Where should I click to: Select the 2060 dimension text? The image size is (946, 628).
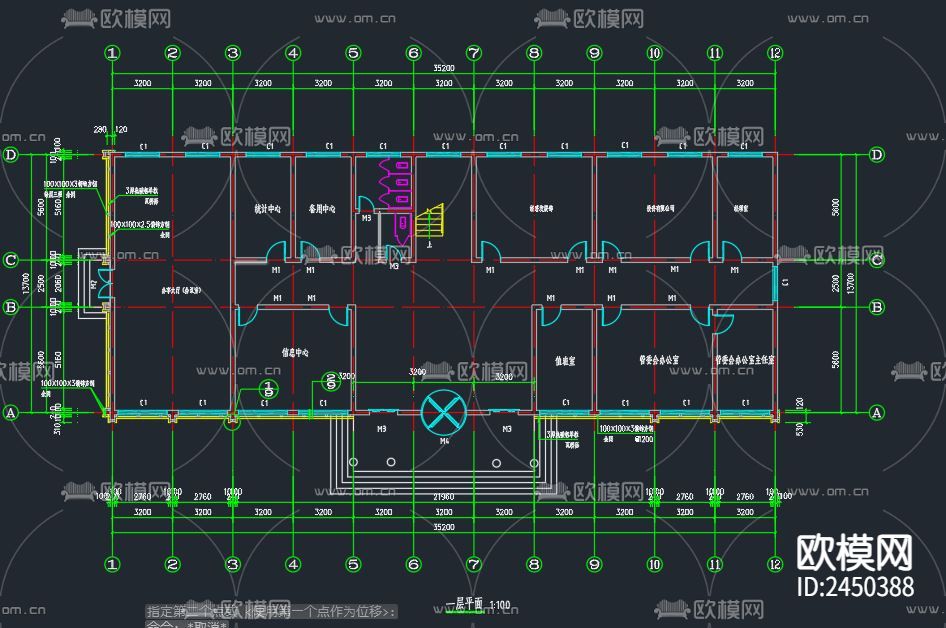tap(58, 284)
